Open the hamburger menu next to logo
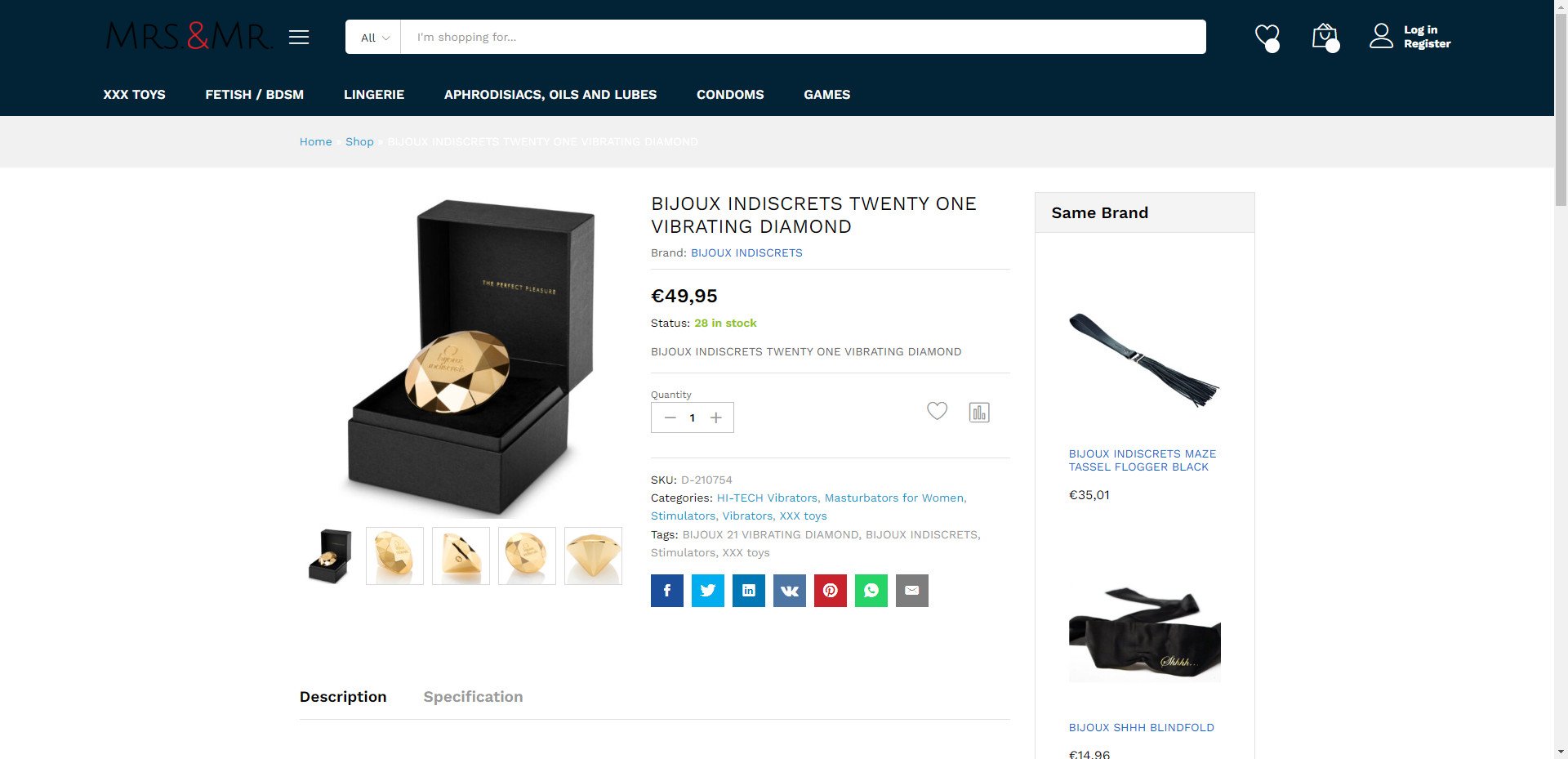 coord(299,37)
